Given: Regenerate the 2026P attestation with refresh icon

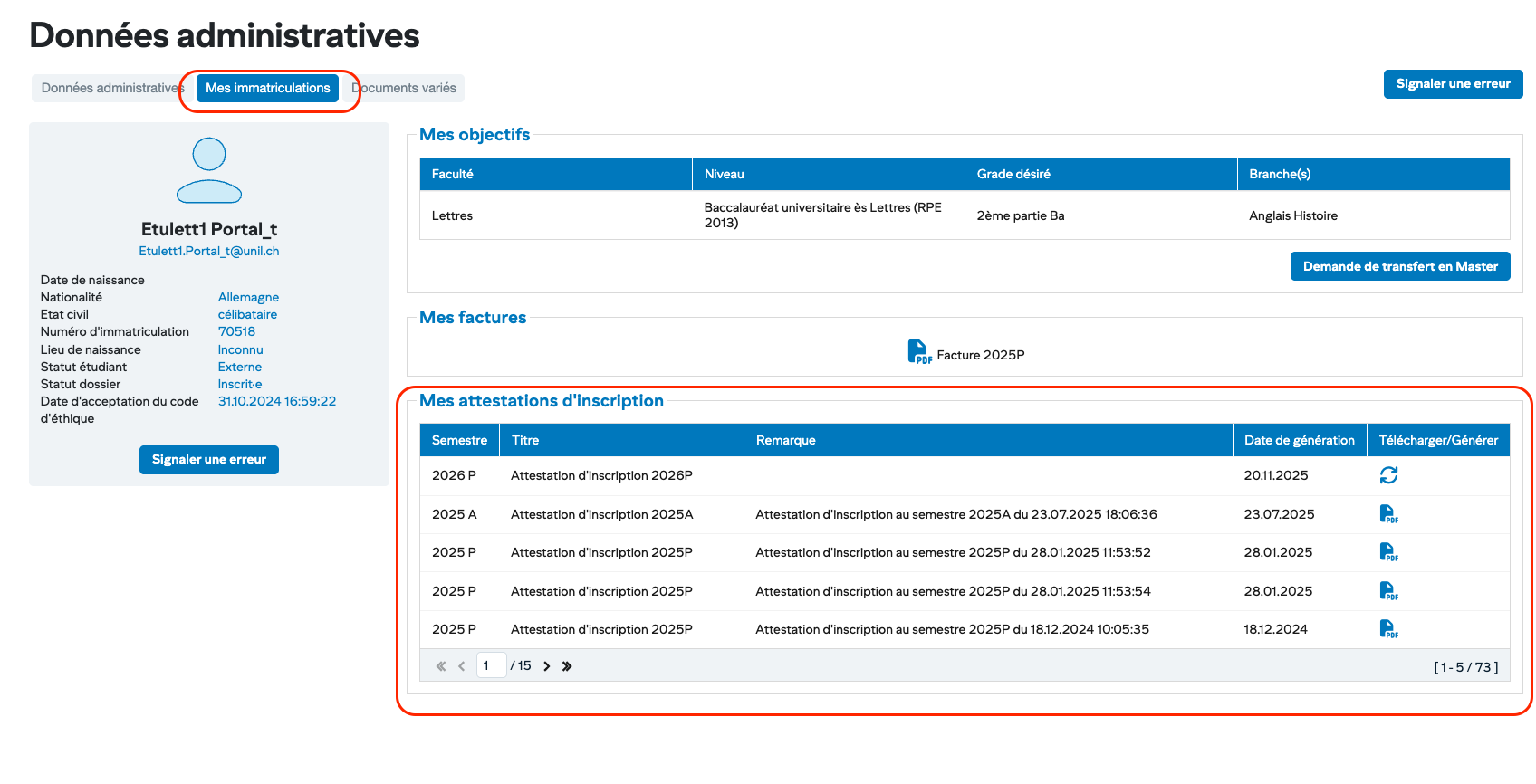Looking at the screenshot, I should click(x=1388, y=475).
